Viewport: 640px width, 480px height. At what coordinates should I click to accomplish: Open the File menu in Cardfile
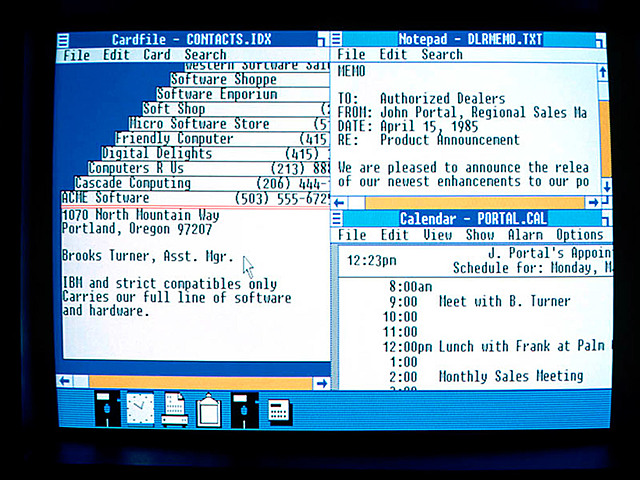tap(76, 55)
